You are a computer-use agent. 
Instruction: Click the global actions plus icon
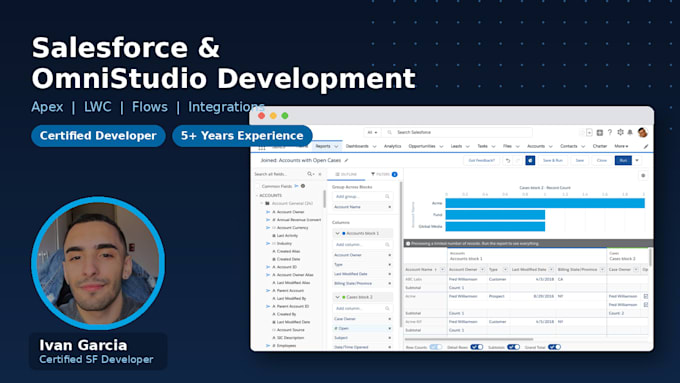(x=600, y=132)
